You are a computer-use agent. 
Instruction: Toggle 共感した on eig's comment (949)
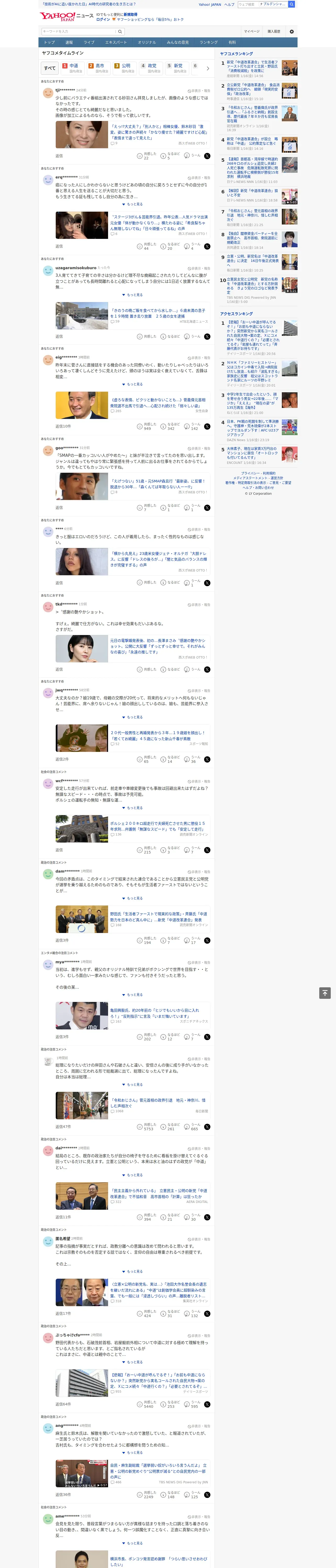coord(147,427)
